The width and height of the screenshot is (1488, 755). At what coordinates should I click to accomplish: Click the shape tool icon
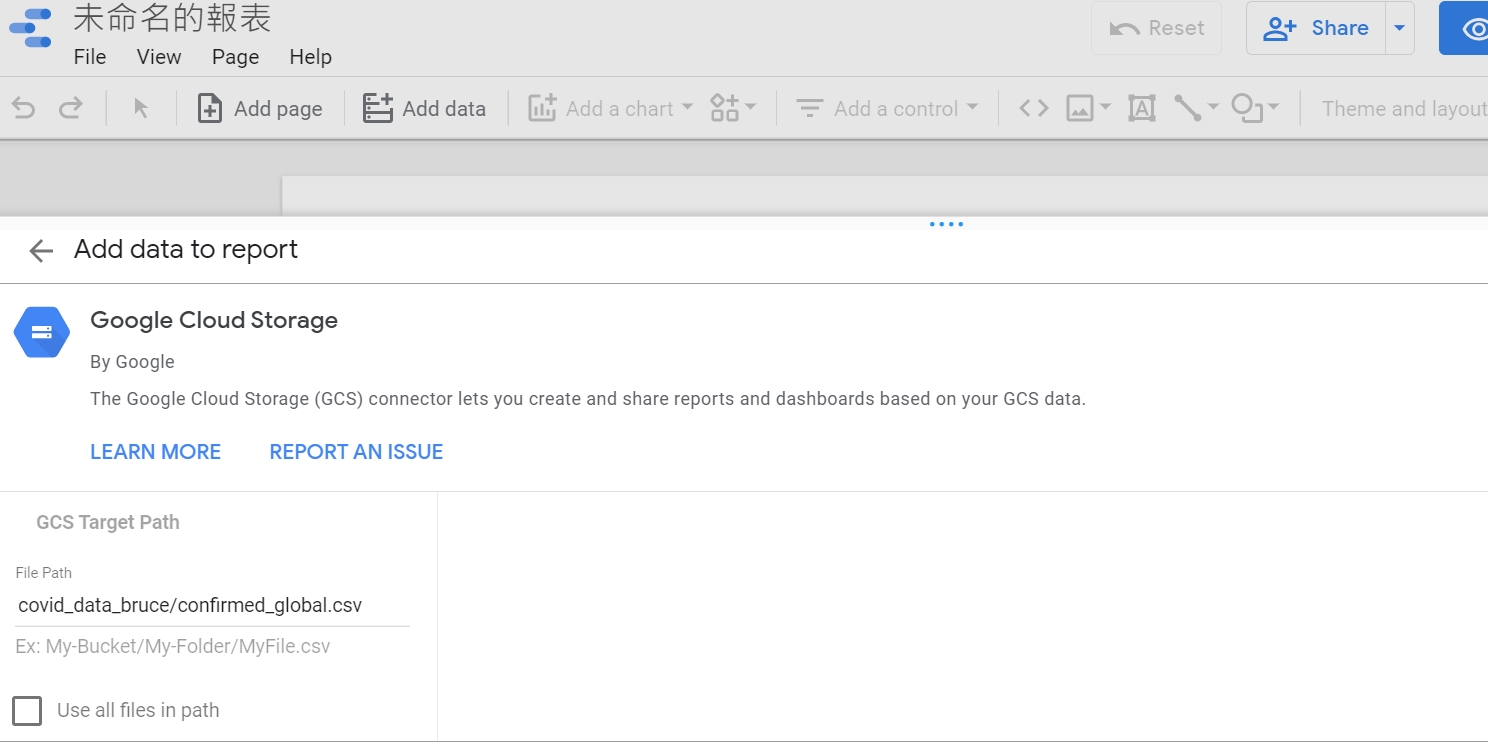tap(1247, 108)
